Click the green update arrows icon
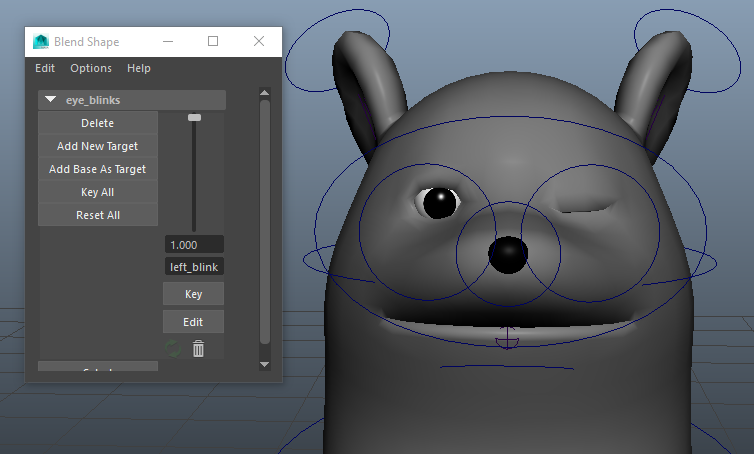Image resolution: width=754 pixels, height=454 pixels. click(173, 349)
